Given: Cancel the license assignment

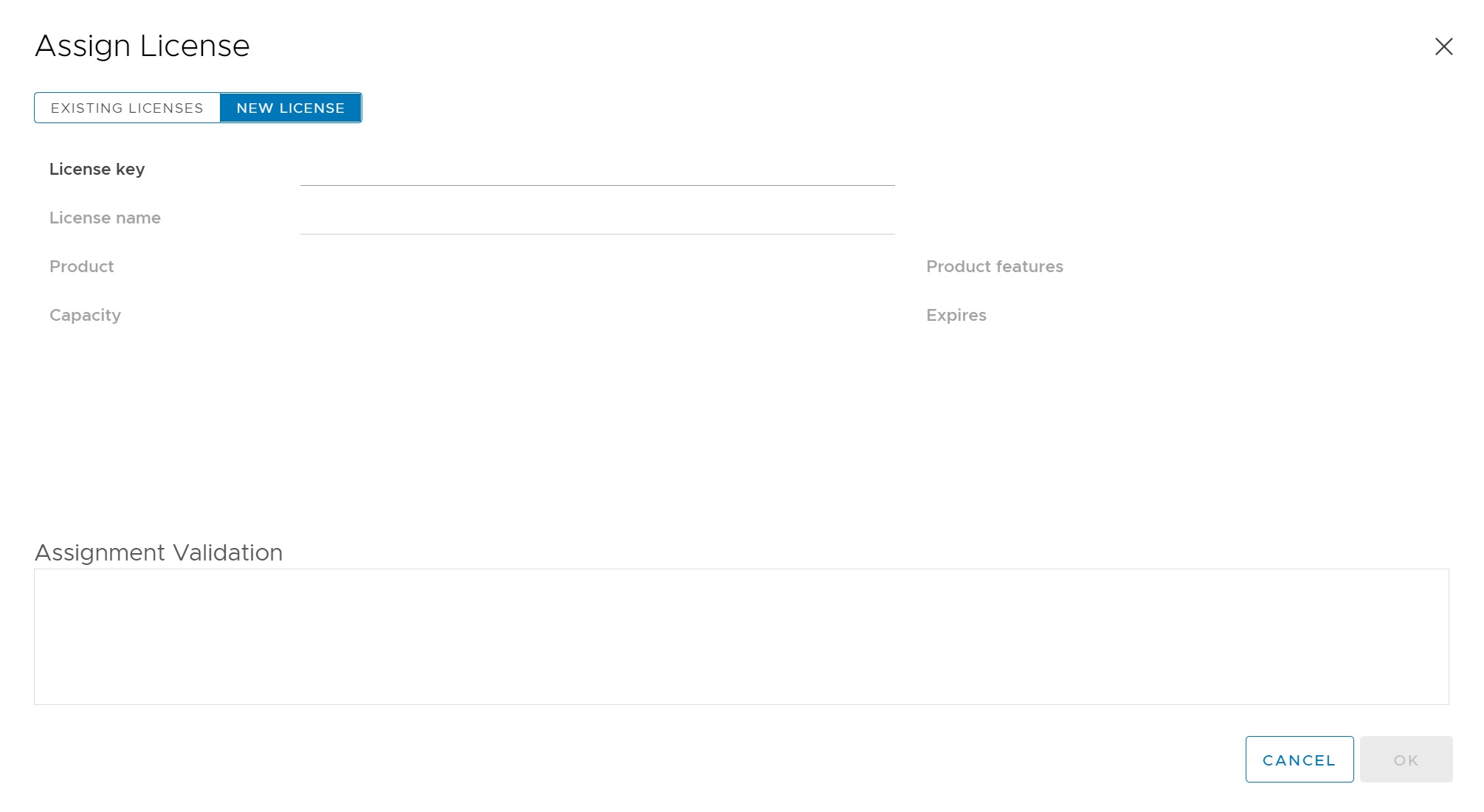Looking at the screenshot, I should pos(1299,759).
